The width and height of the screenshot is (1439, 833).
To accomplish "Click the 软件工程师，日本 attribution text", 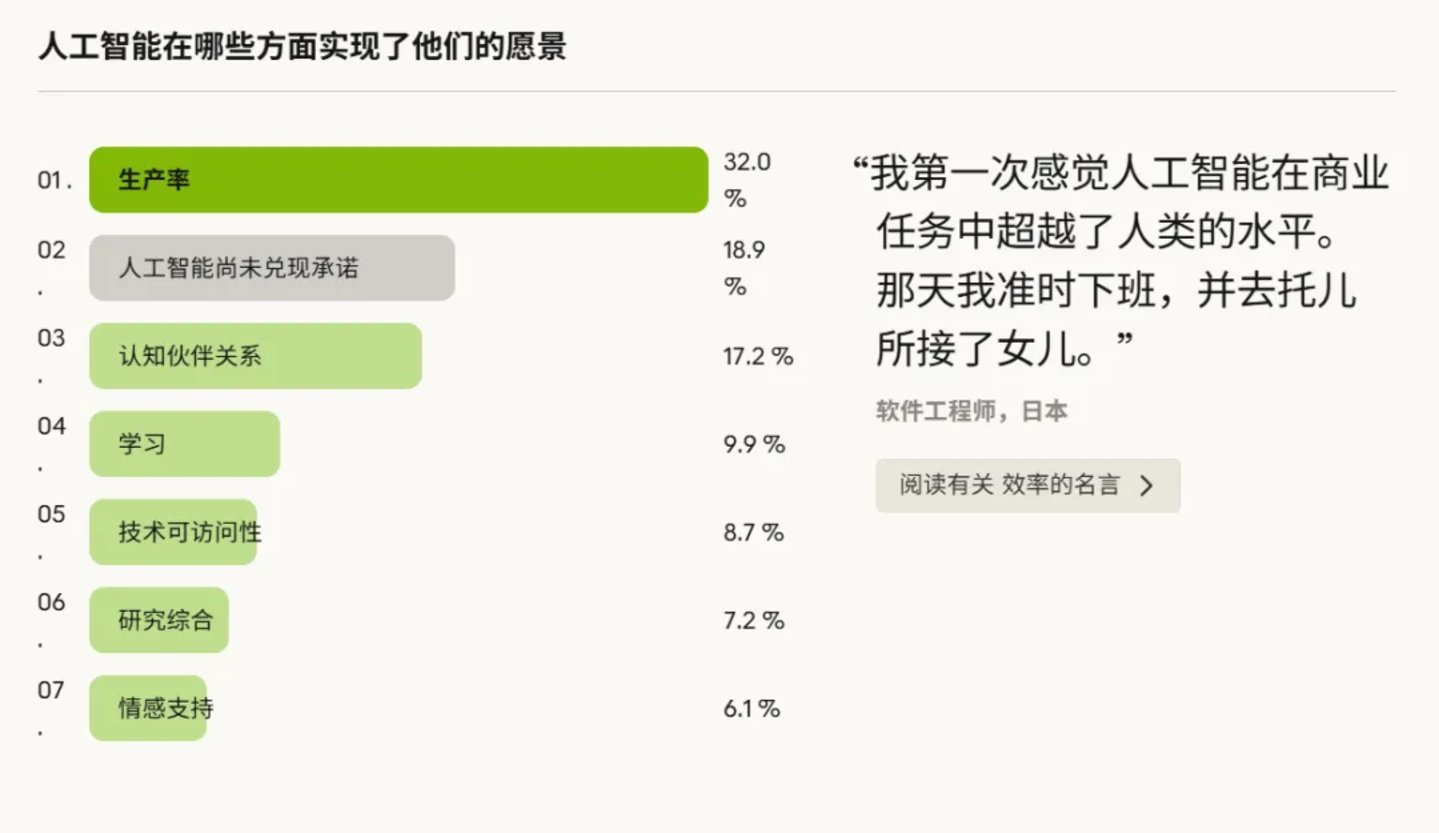I will pos(970,410).
